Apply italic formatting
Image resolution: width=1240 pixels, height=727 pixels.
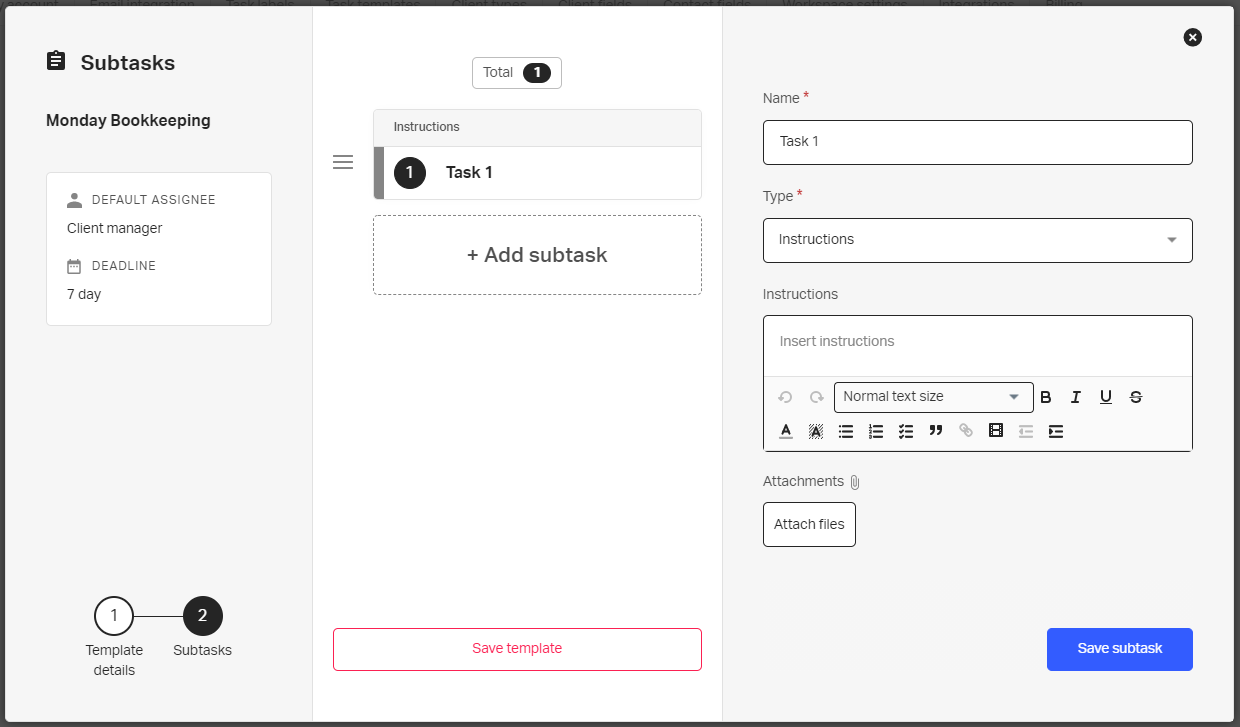tap(1076, 397)
